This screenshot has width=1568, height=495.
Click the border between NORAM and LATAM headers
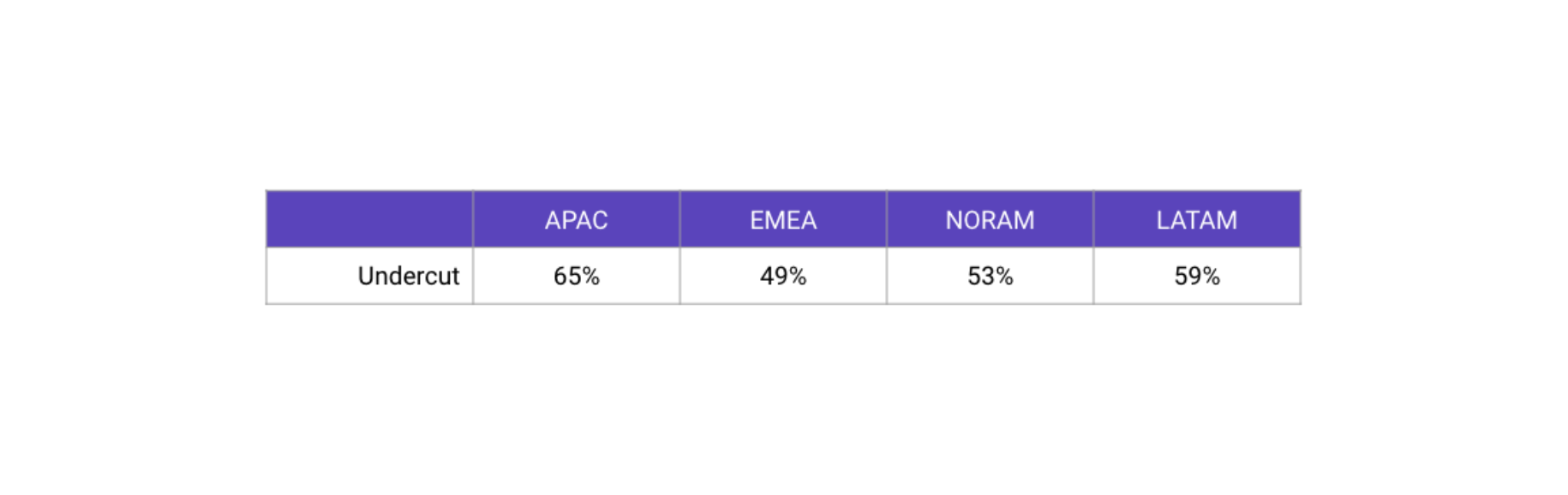pyautogui.click(x=1094, y=220)
